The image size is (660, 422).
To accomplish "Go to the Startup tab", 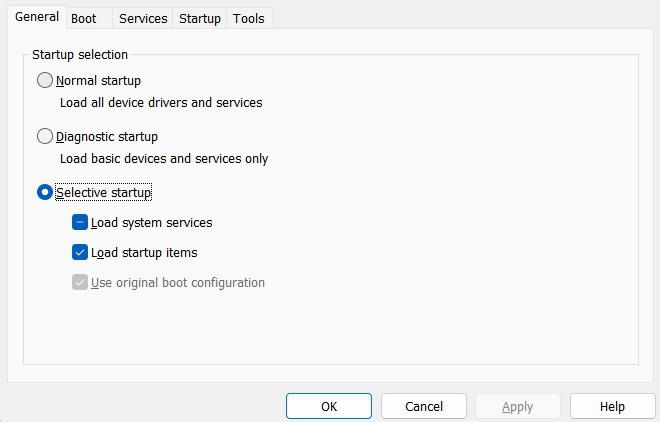I will pyautogui.click(x=199, y=18).
